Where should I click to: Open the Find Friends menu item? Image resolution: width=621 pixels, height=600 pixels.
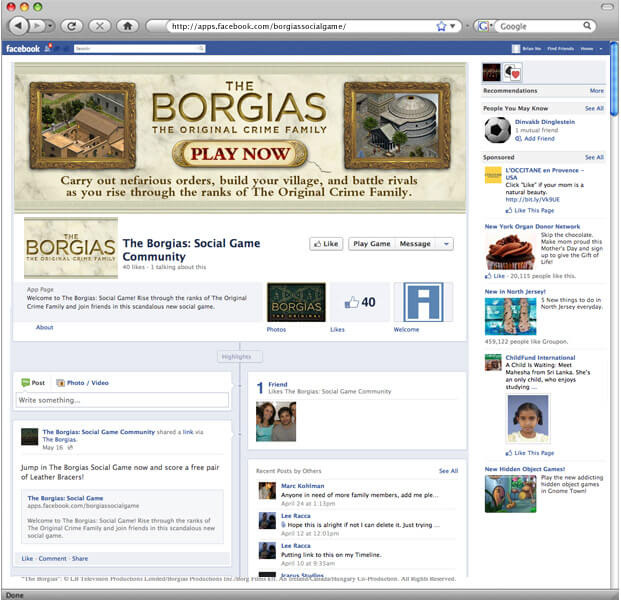tap(560, 49)
